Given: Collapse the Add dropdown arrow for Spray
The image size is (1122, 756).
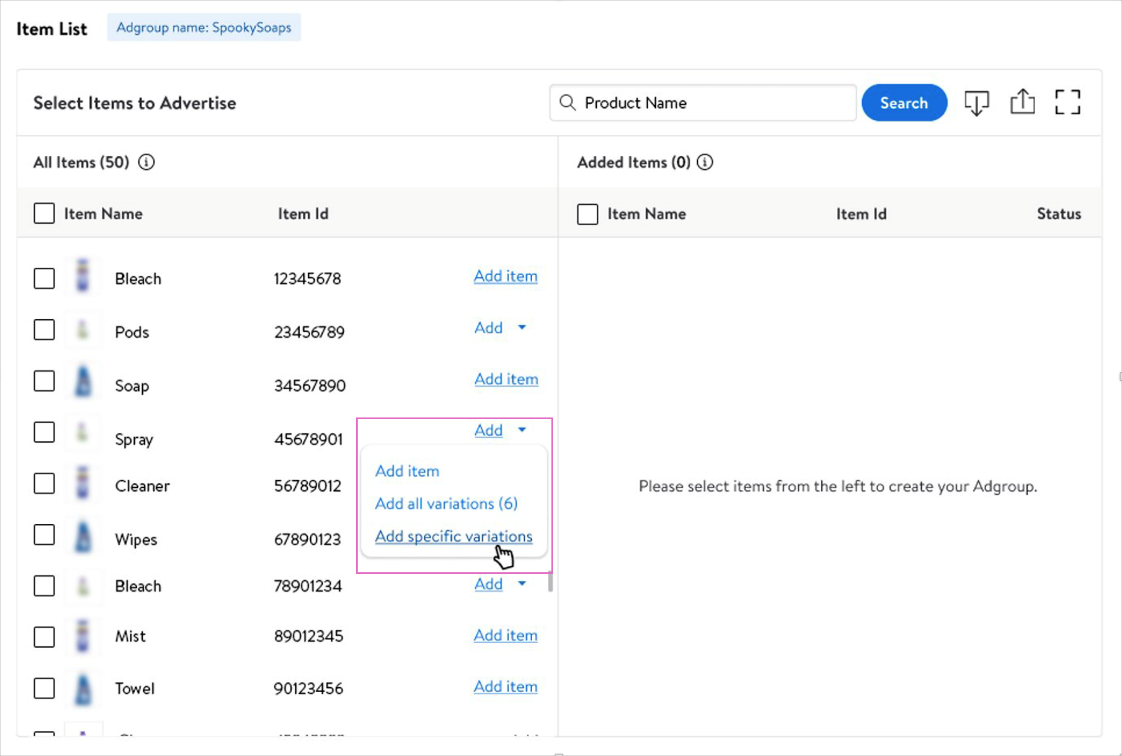Looking at the screenshot, I should click(522, 430).
